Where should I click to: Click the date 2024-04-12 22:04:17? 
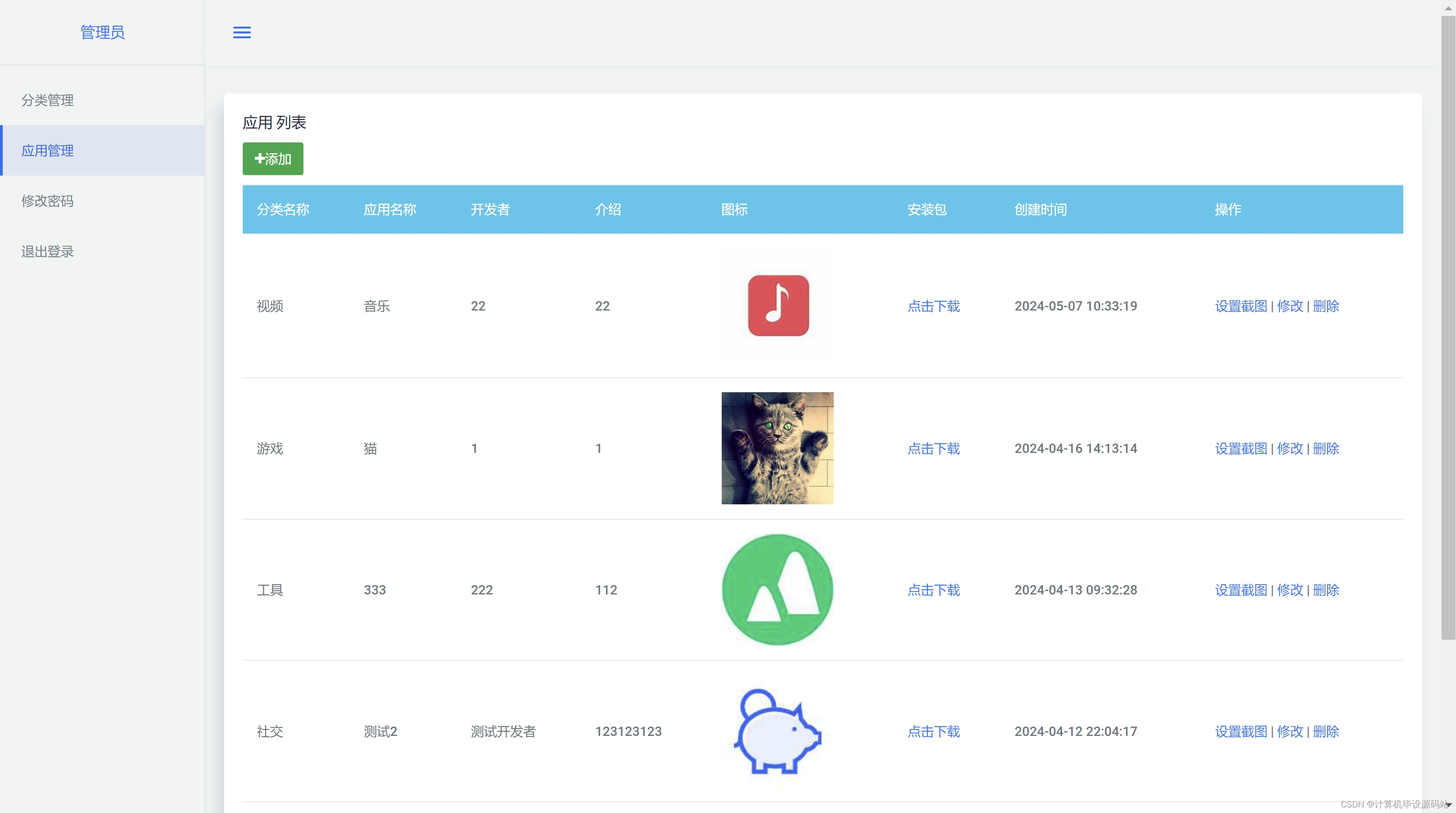click(x=1076, y=731)
